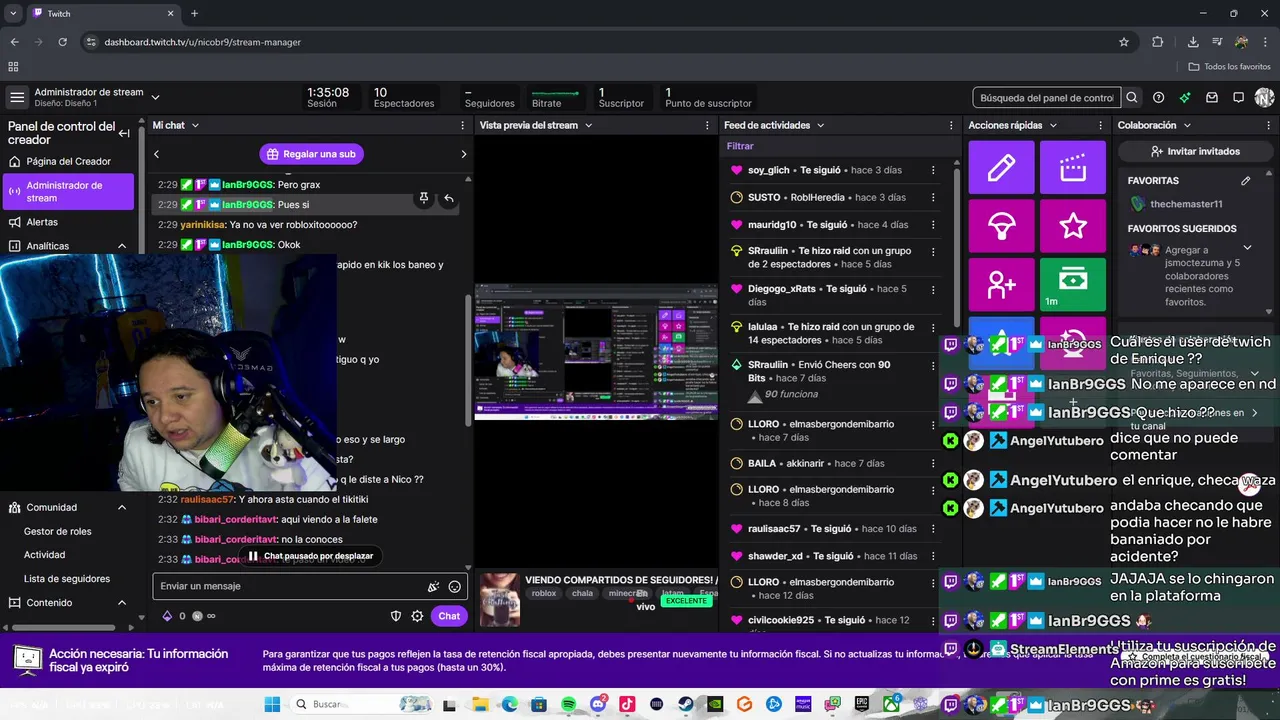Select Administrador de stream sidebar item

[68, 191]
